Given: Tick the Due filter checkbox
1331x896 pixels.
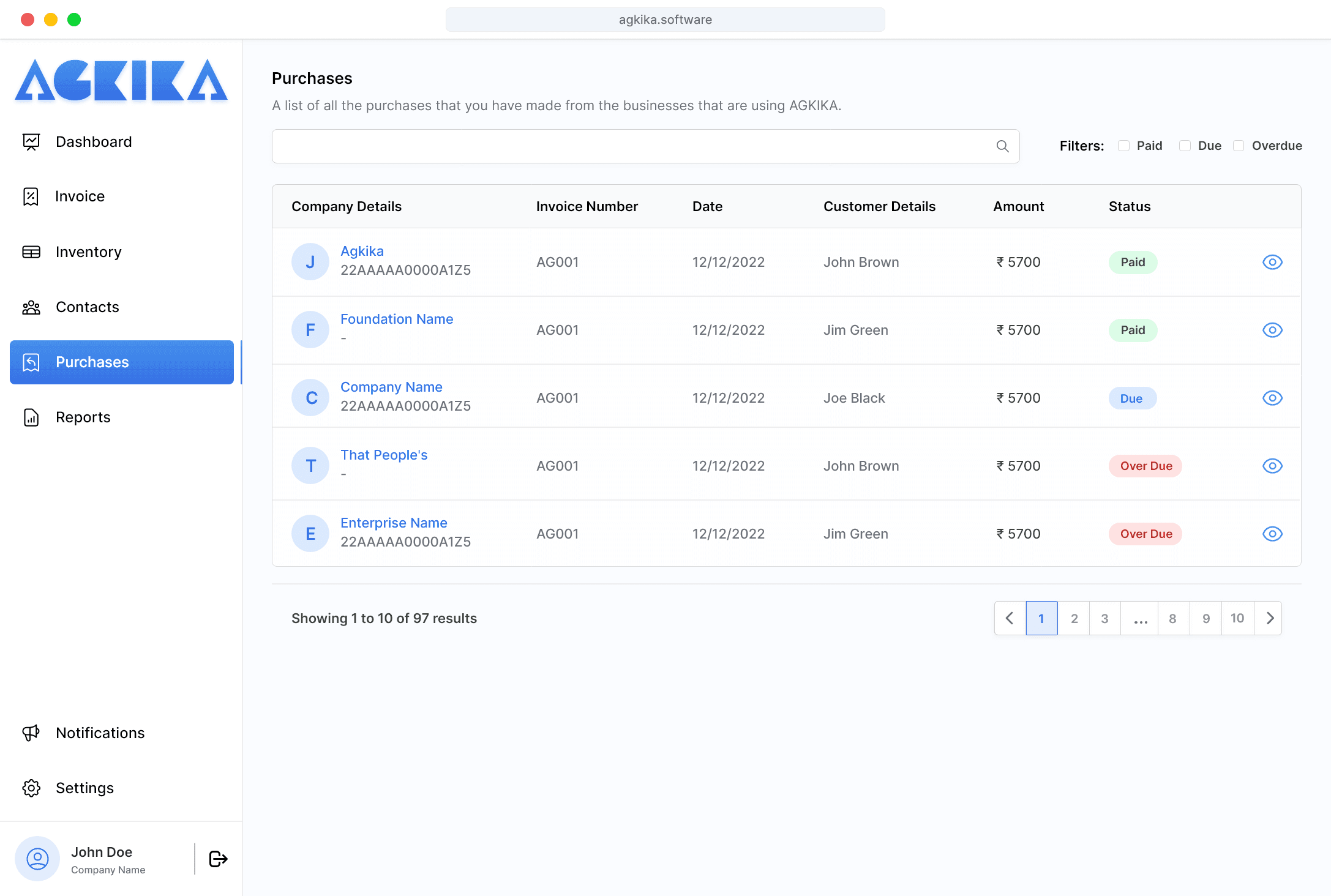Looking at the screenshot, I should (1185, 146).
